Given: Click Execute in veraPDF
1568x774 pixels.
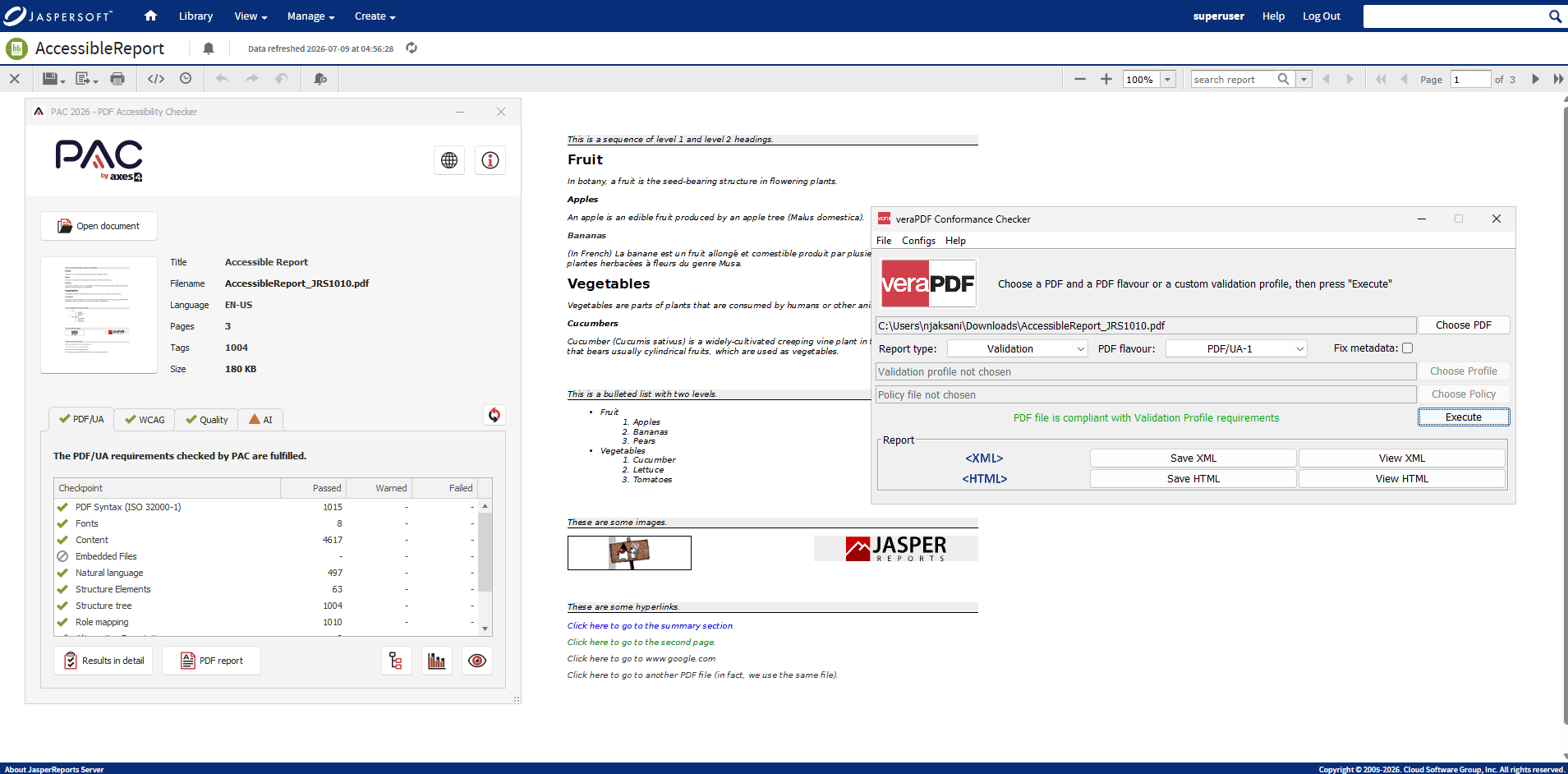Looking at the screenshot, I should pos(1464,417).
